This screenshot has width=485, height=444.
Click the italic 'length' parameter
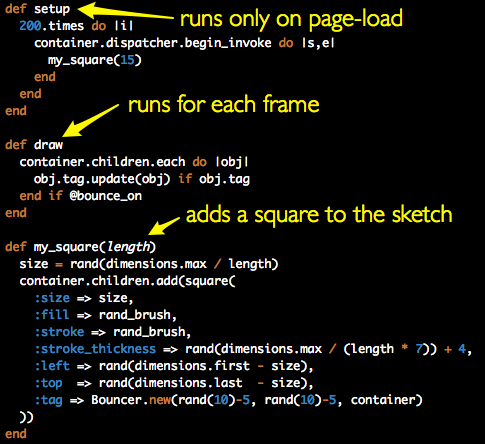128,247
